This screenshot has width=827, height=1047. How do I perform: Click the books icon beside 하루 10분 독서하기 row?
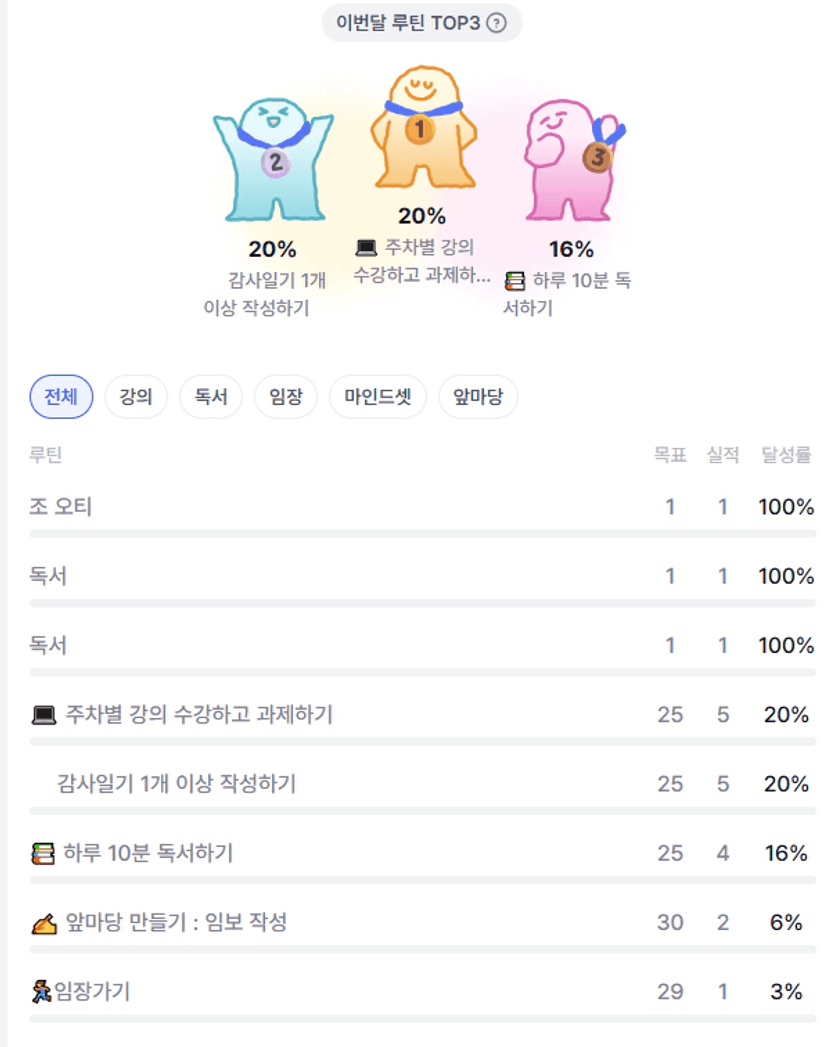(x=41, y=854)
